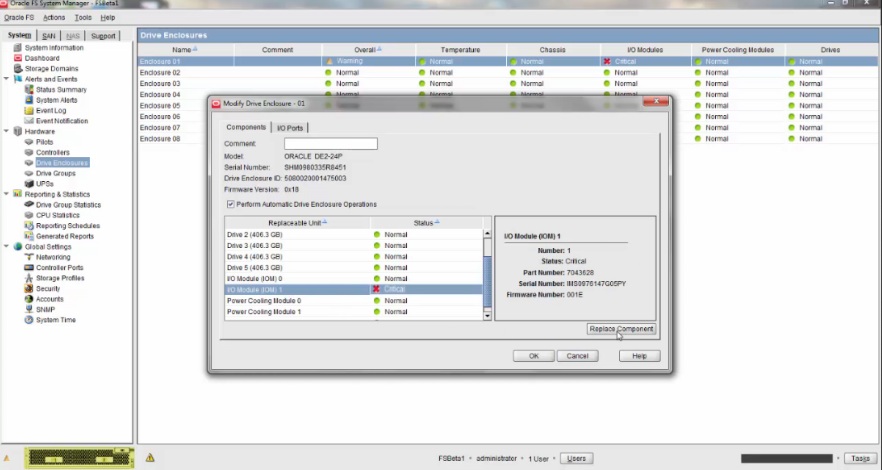Switch to the I/O Ports tab
This screenshot has height=470, width=882.
click(290, 128)
